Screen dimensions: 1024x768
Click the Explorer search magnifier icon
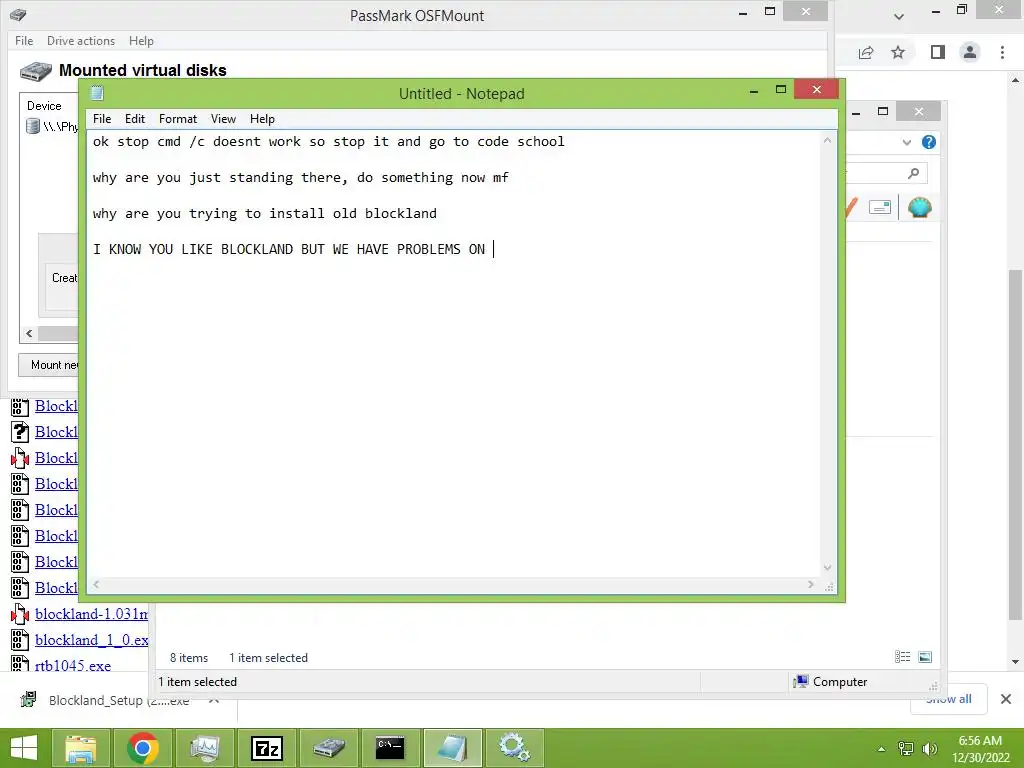click(x=914, y=173)
